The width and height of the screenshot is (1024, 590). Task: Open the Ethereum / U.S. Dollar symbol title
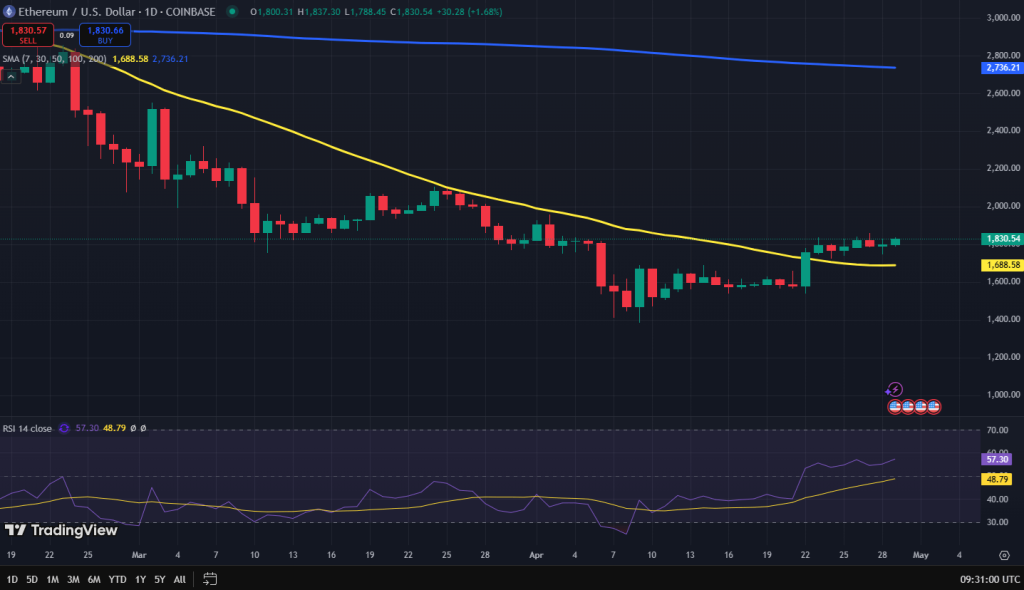[x=116, y=12]
